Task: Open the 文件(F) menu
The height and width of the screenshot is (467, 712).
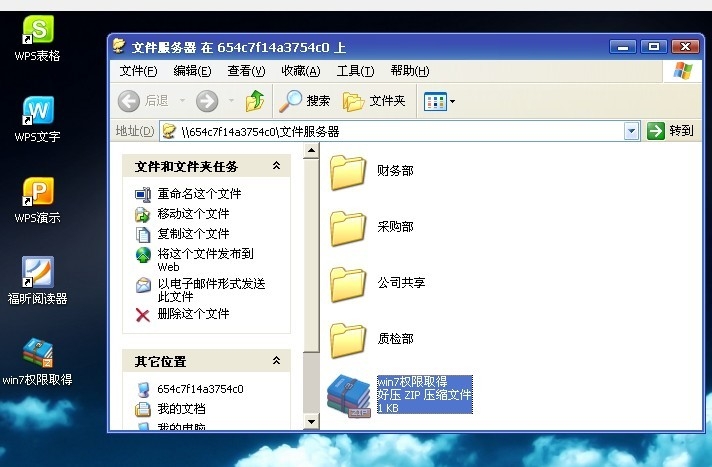Action: pyautogui.click(x=138, y=71)
